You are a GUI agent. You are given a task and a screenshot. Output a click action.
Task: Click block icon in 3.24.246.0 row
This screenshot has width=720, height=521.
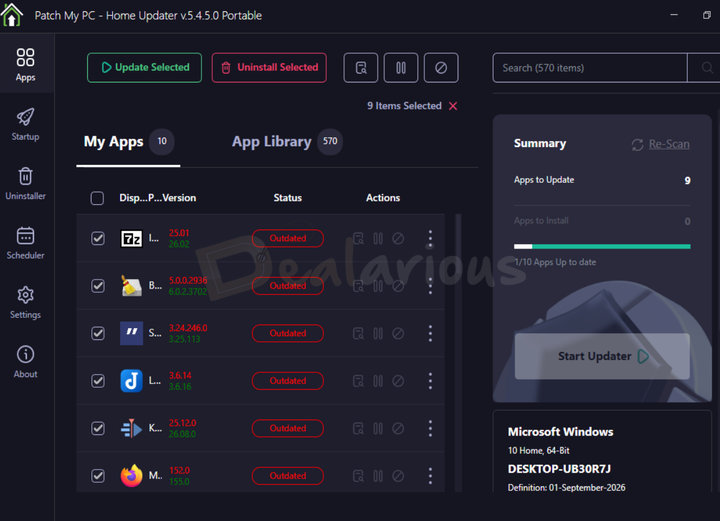(x=398, y=333)
